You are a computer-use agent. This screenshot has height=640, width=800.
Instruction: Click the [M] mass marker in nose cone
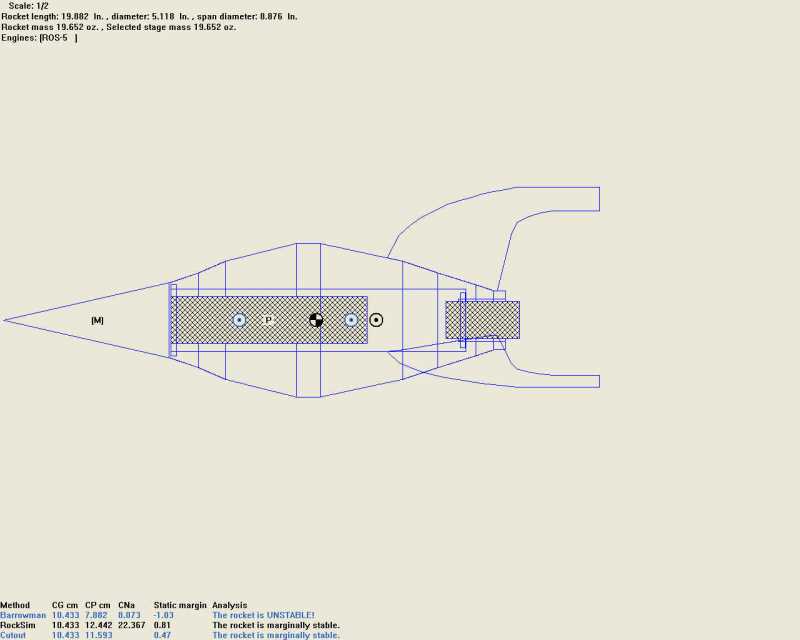click(97, 320)
